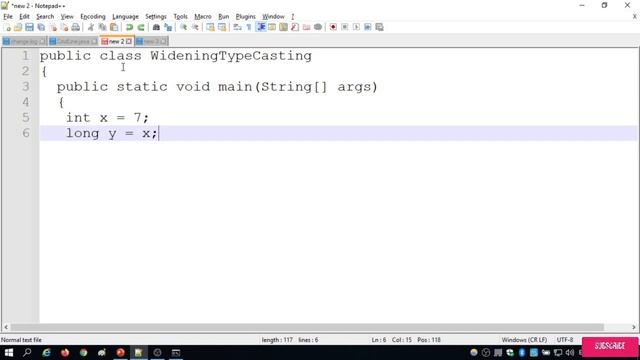Image resolution: width=640 pixels, height=360 pixels.
Task: Click the Synchronize Horizontal Scrolling icon
Action: coord(222,27)
